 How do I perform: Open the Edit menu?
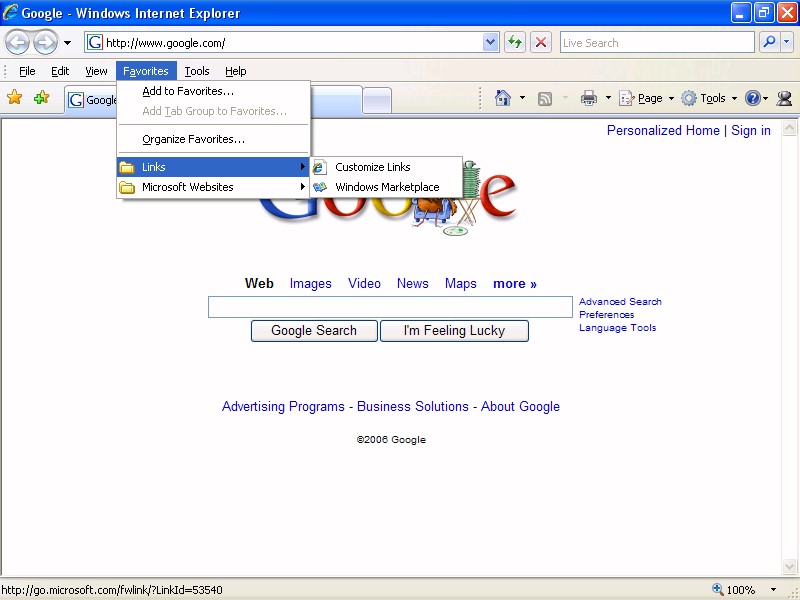pos(60,71)
